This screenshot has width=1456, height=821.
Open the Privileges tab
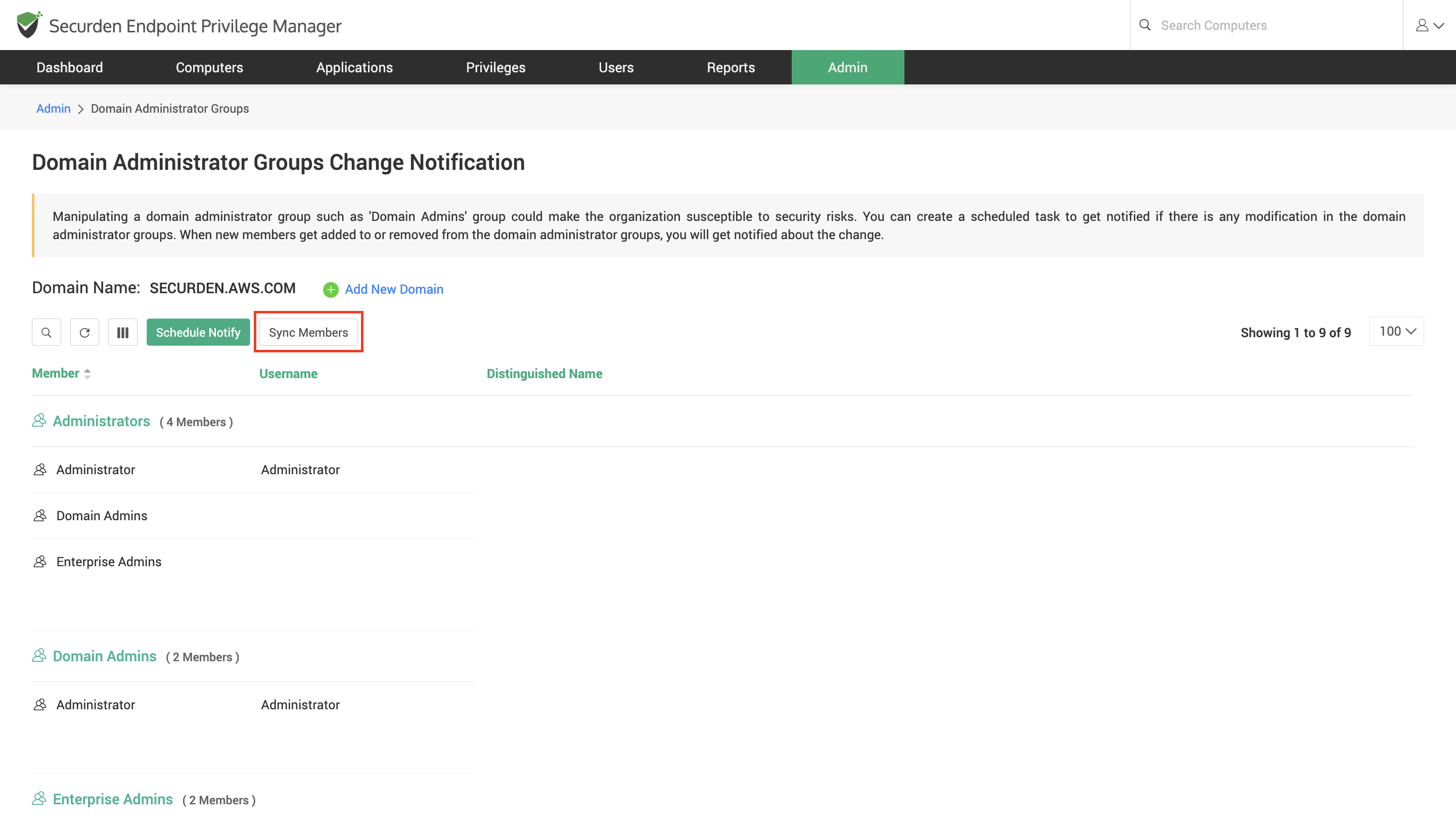pyautogui.click(x=495, y=67)
